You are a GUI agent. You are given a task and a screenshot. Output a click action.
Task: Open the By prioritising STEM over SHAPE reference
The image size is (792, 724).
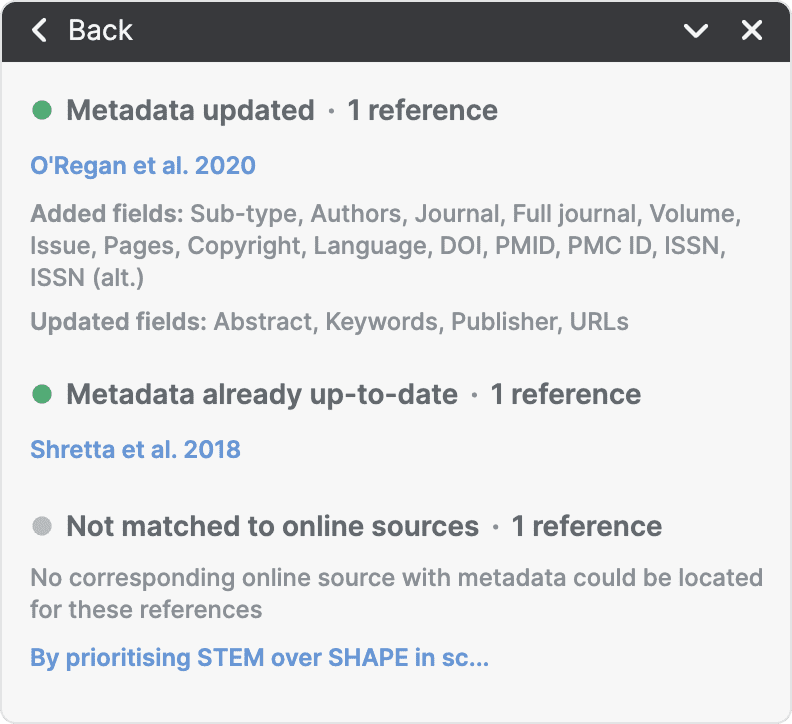coord(259,658)
